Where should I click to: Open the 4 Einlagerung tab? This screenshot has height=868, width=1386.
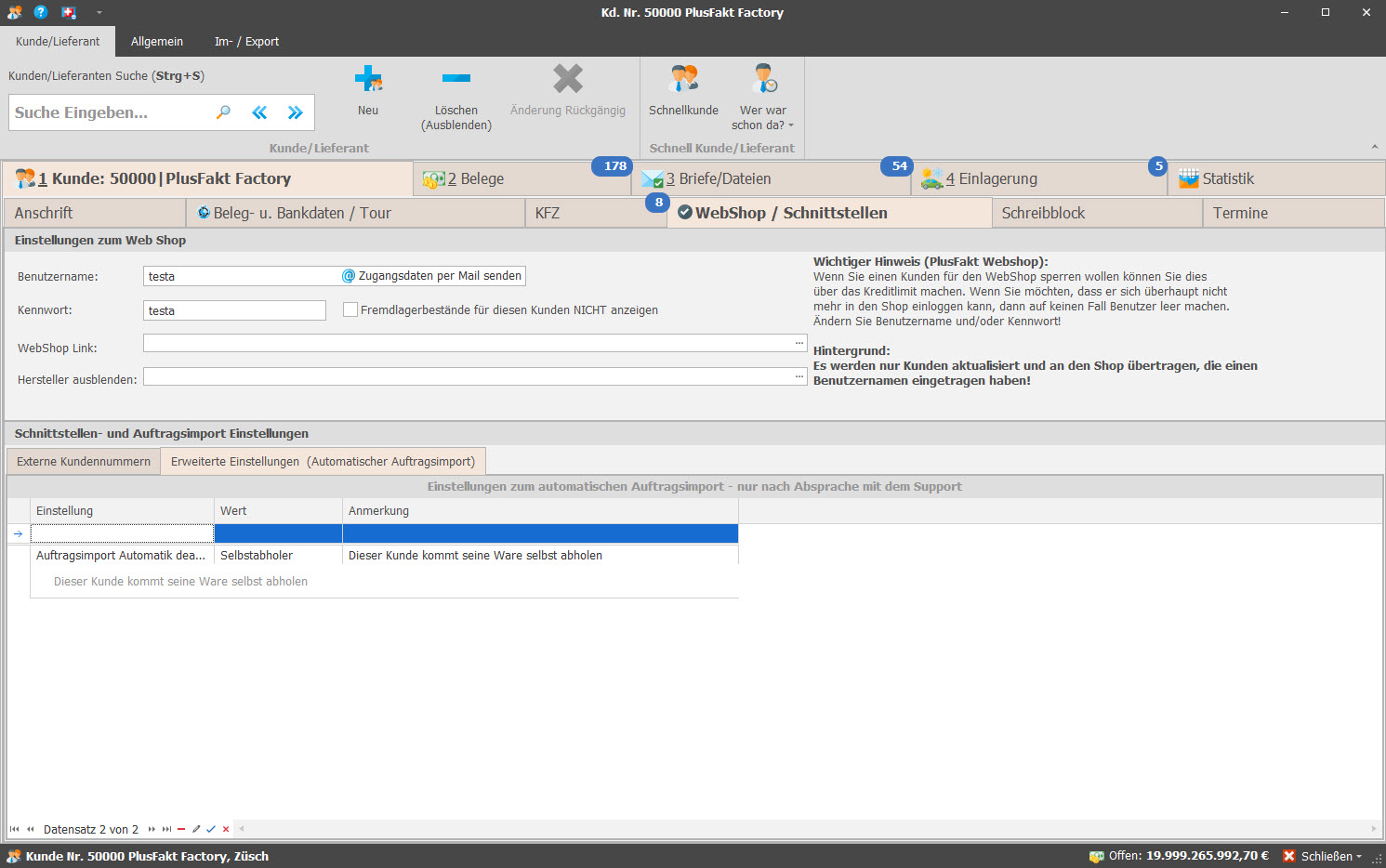click(x=1039, y=179)
